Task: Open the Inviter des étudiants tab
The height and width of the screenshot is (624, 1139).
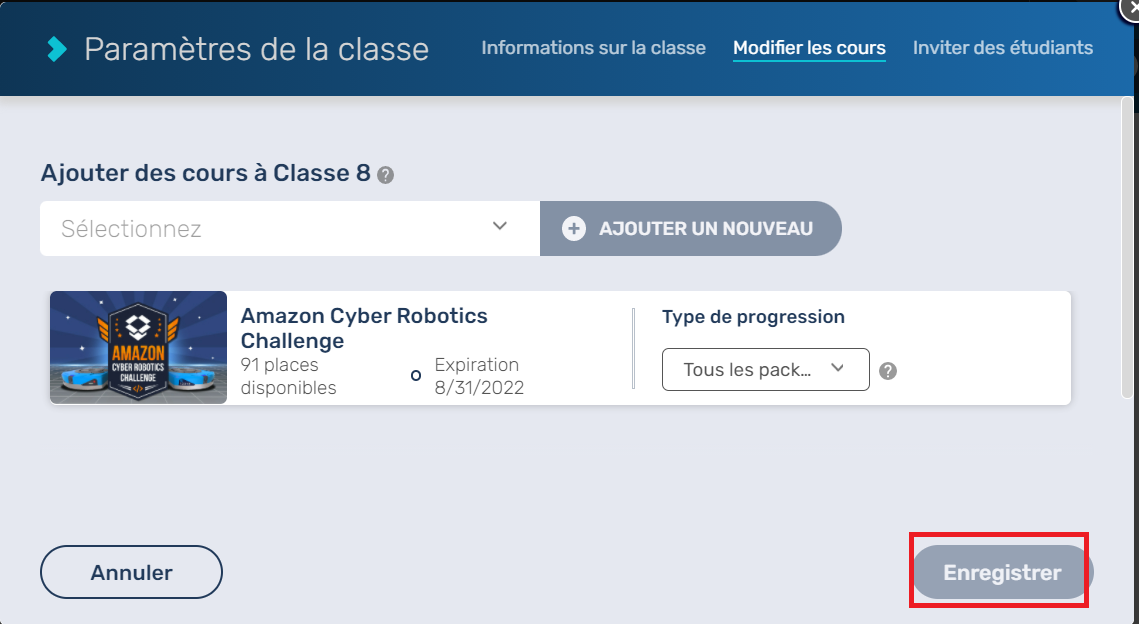Action: (x=1002, y=48)
